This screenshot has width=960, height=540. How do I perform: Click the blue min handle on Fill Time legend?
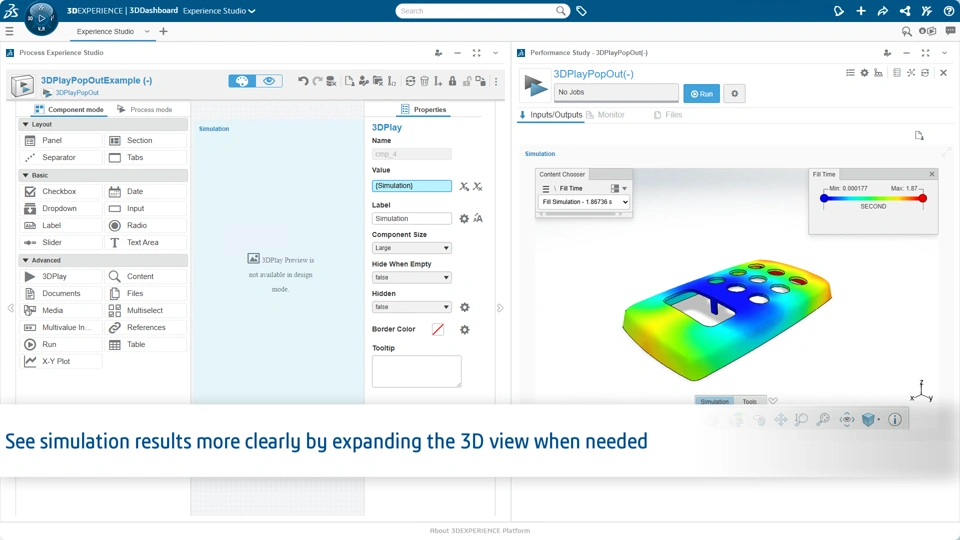(824, 198)
